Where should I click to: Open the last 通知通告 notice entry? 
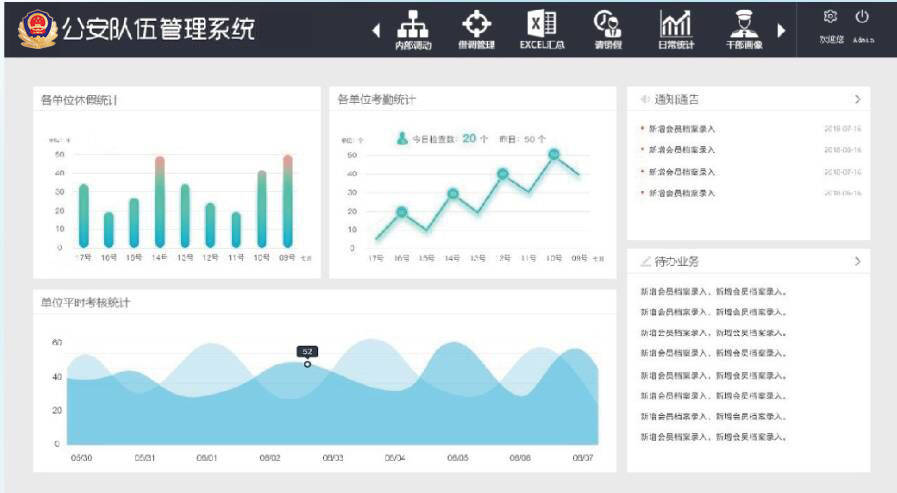pos(682,193)
